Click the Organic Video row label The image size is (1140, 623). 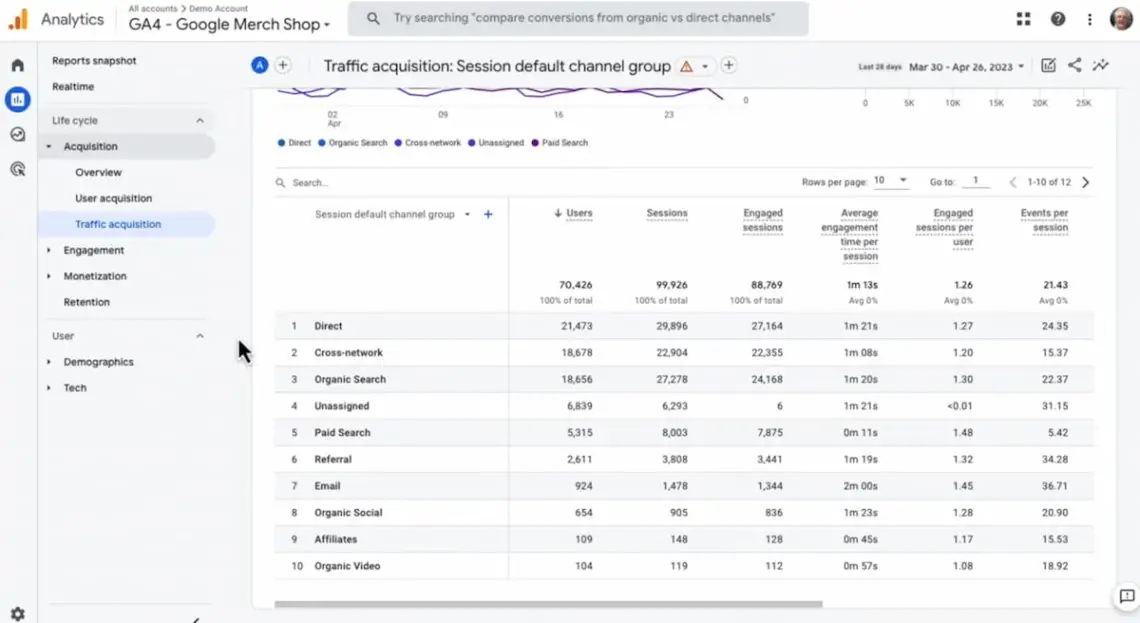point(347,566)
